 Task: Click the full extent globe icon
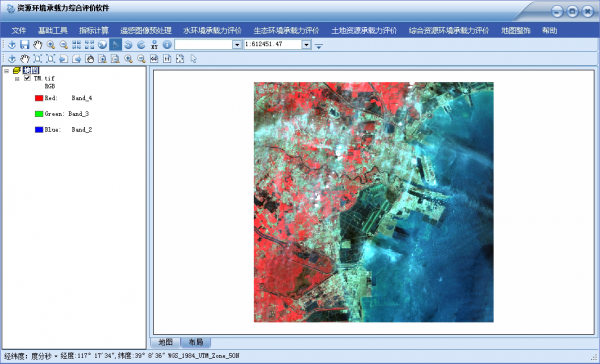102,45
